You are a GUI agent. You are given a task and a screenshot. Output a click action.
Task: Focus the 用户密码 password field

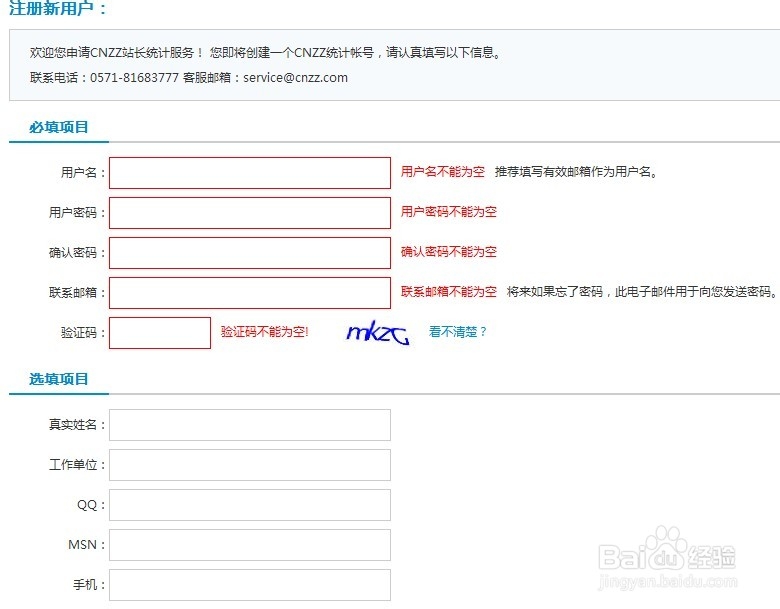[x=250, y=213]
